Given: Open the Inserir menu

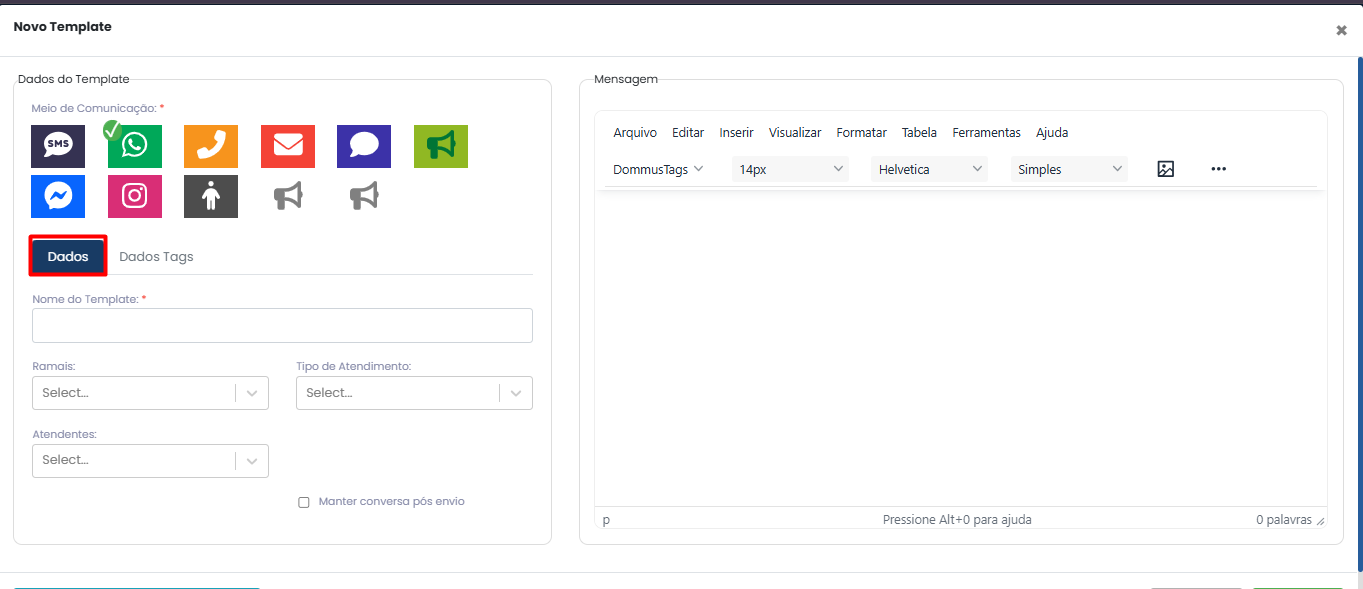Looking at the screenshot, I should coord(736,132).
